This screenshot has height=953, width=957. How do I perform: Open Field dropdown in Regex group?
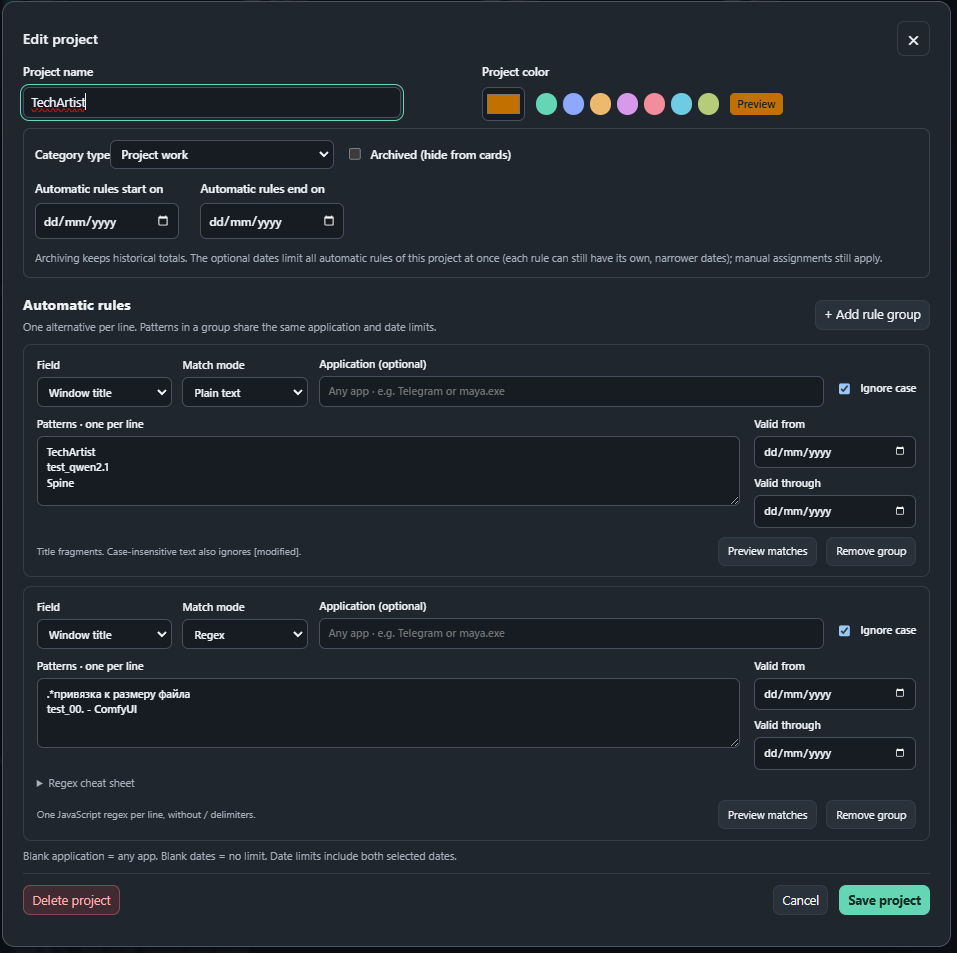(x=104, y=634)
